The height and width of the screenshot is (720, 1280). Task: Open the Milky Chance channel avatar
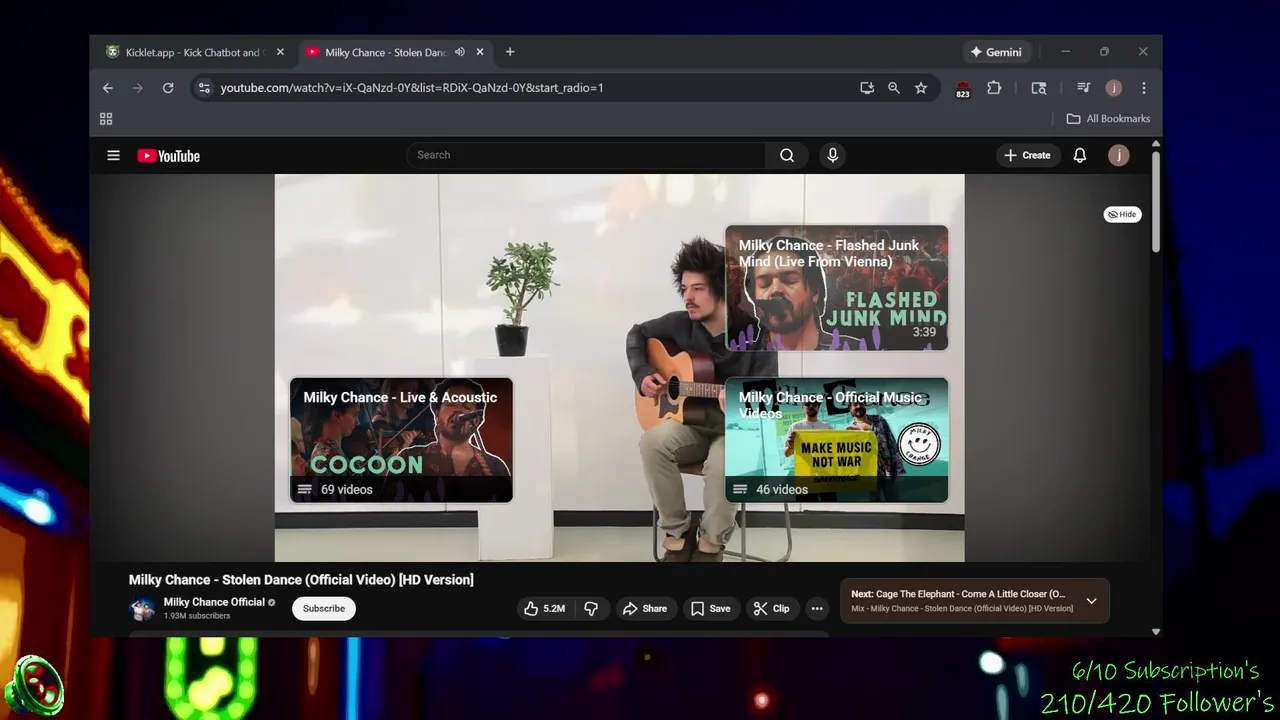tap(143, 608)
